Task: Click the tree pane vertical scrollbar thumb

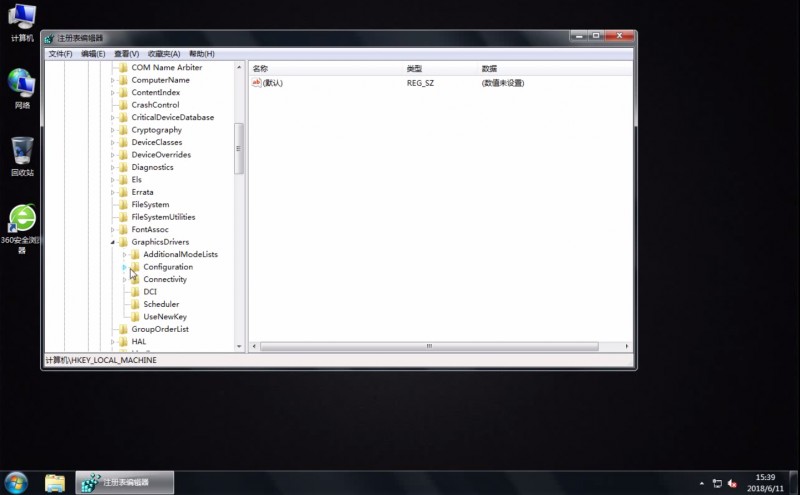Action: click(x=239, y=148)
